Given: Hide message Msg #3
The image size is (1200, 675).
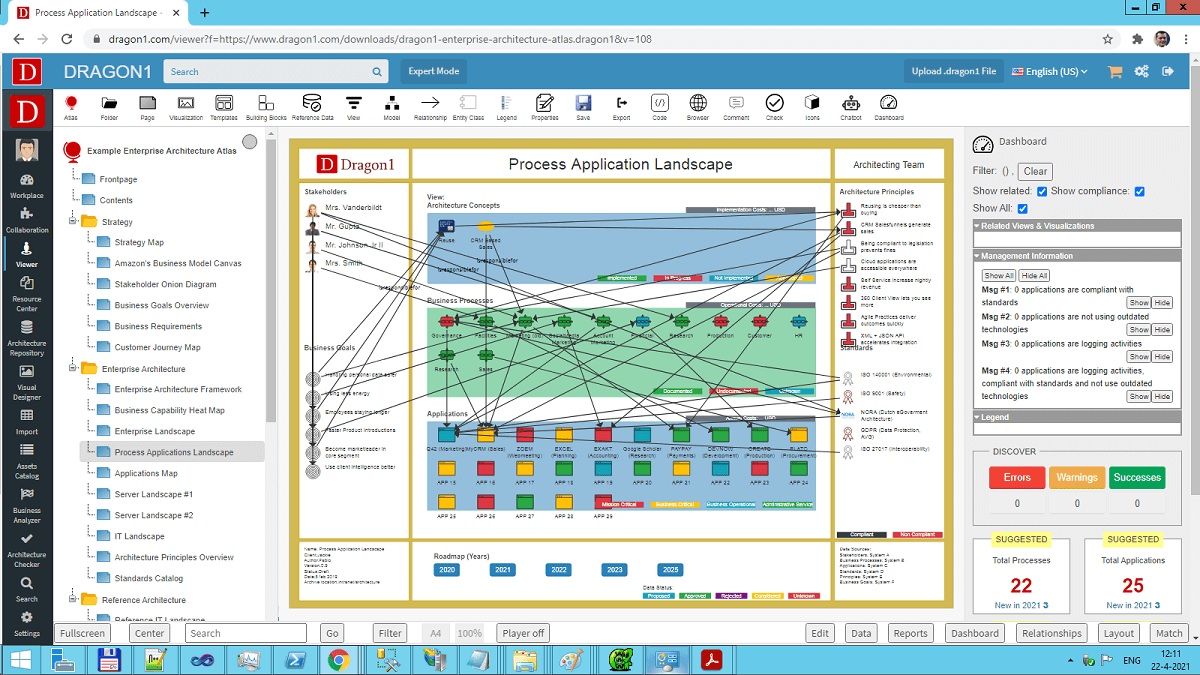Looking at the screenshot, I should point(1162,356).
